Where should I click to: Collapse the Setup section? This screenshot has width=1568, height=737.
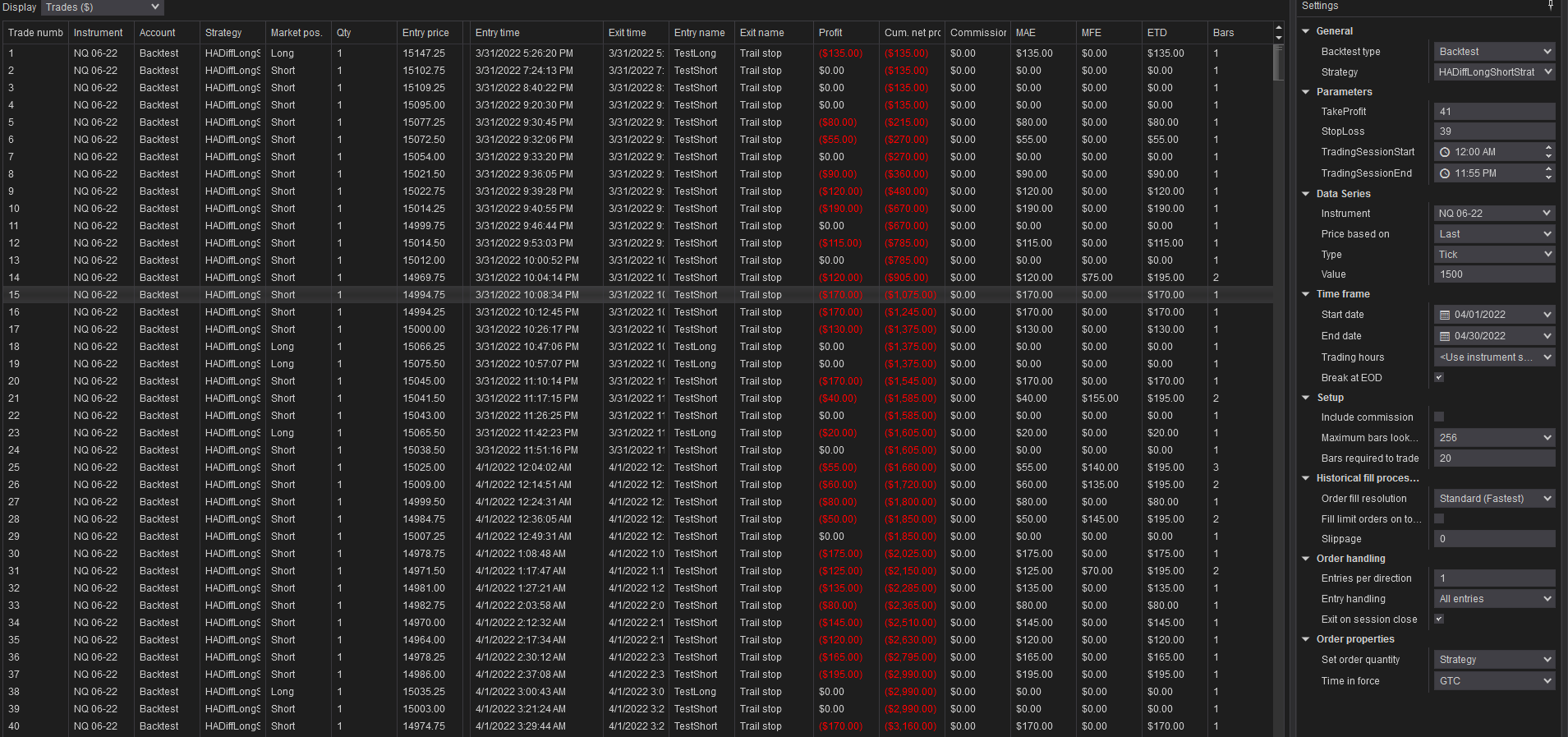1306,398
